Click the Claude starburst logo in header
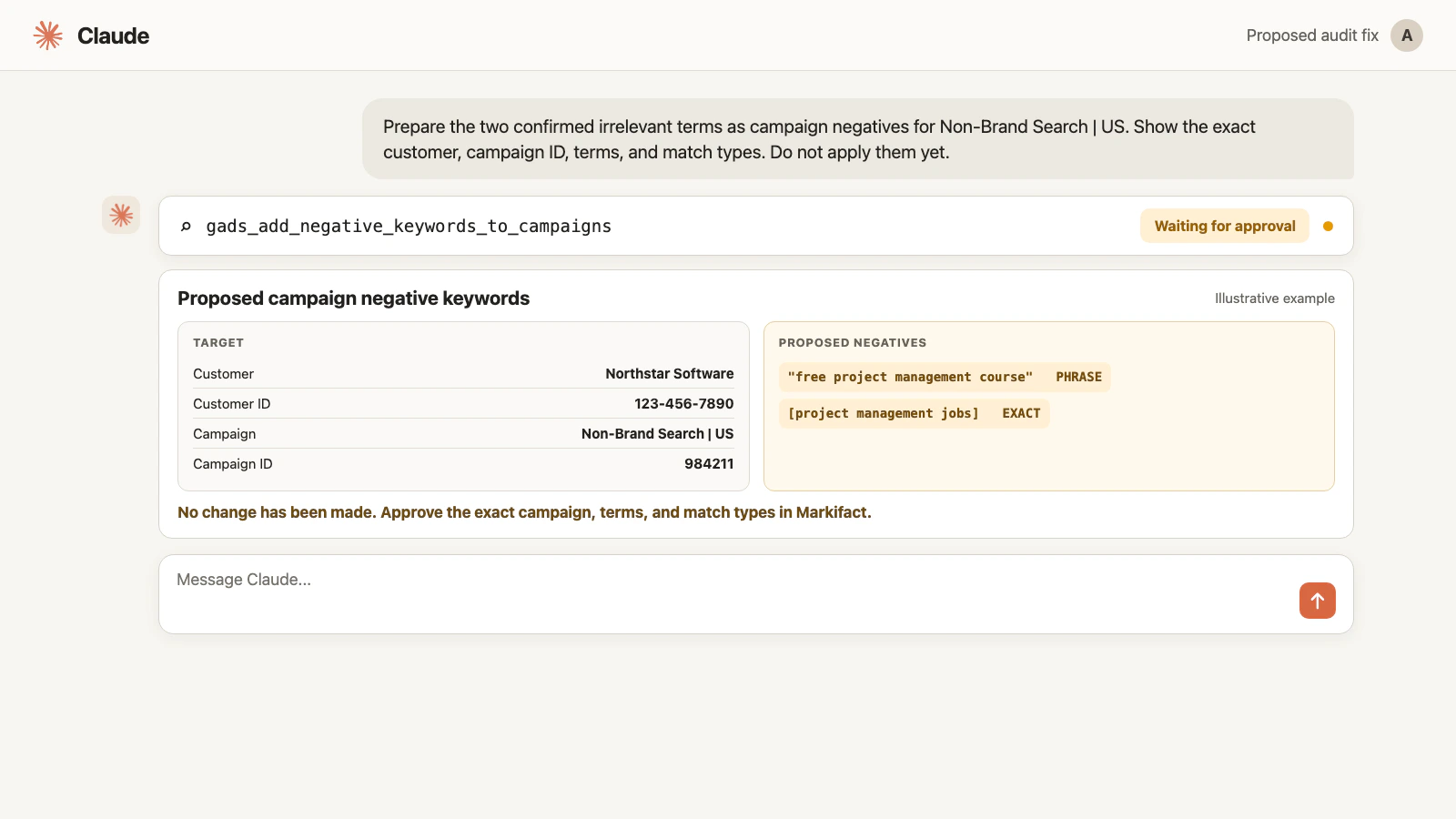Viewport: 1456px width, 819px height. tap(48, 35)
